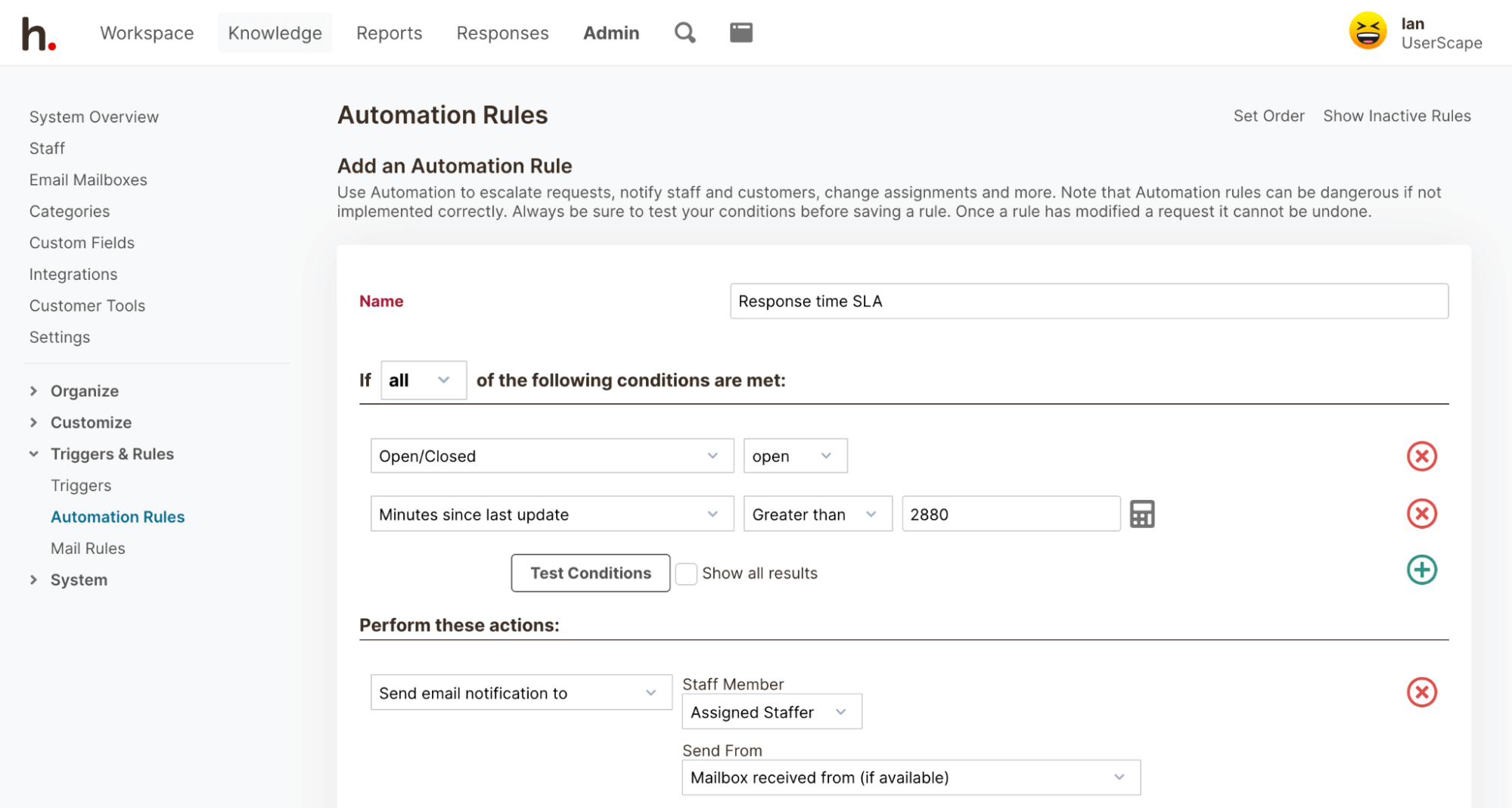Screen dimensions: 1512x808
Task: Open the search magnifier in top bar
Action: point(684,33)
